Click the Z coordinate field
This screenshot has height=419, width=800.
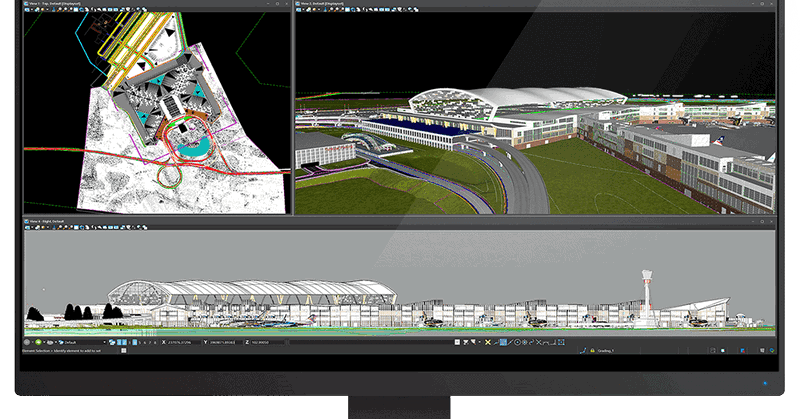pos(267,342)
